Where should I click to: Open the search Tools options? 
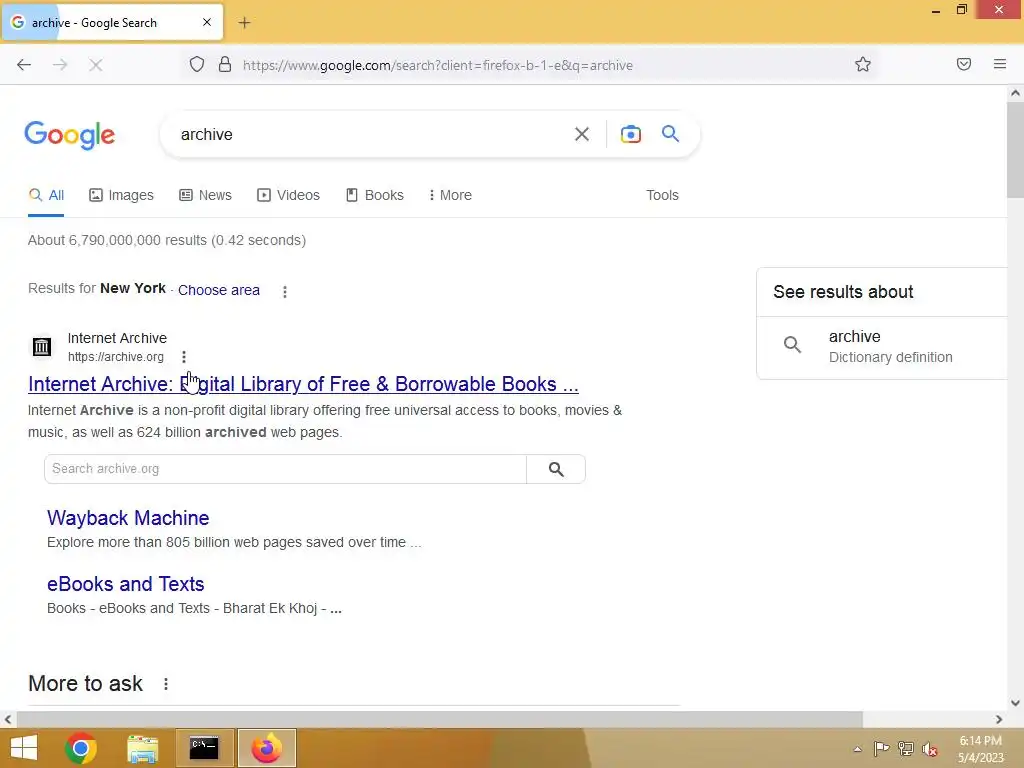(662, 195)
